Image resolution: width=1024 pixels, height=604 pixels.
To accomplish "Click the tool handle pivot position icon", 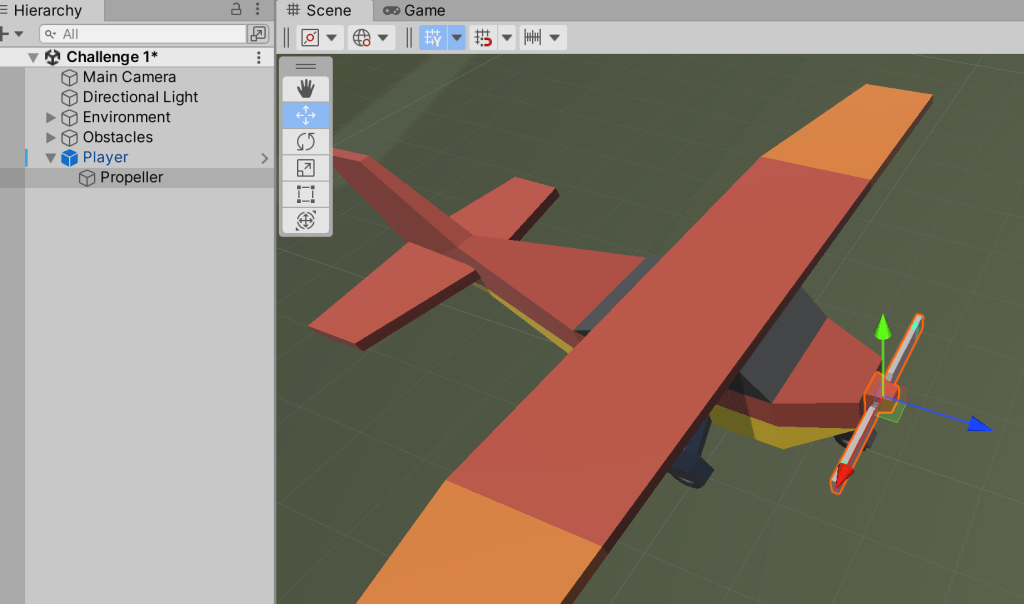I will [310, 38].
